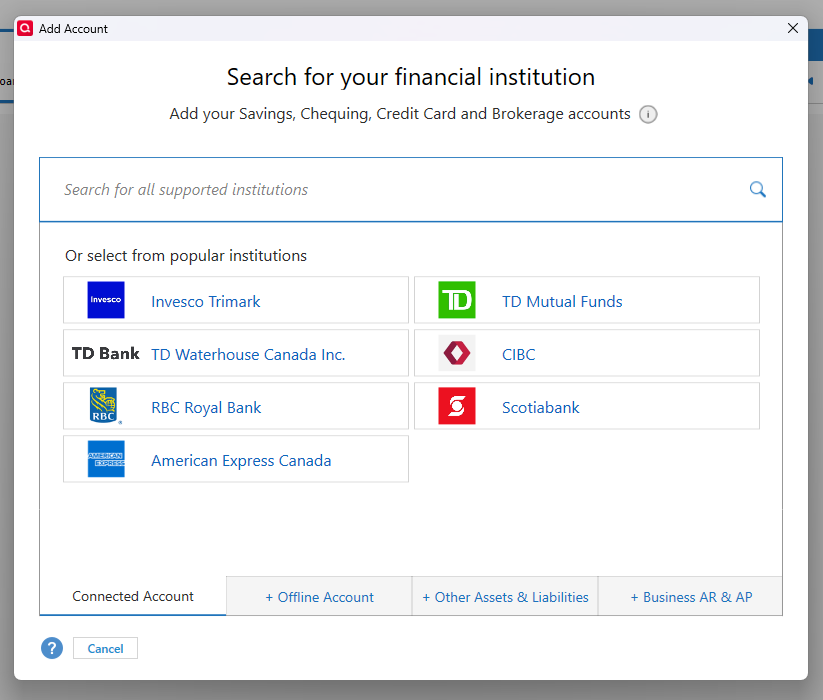This screenshot has width=823, height=700.
Task: Click the TD Bank logo text
Action: [x=105, y=353]
